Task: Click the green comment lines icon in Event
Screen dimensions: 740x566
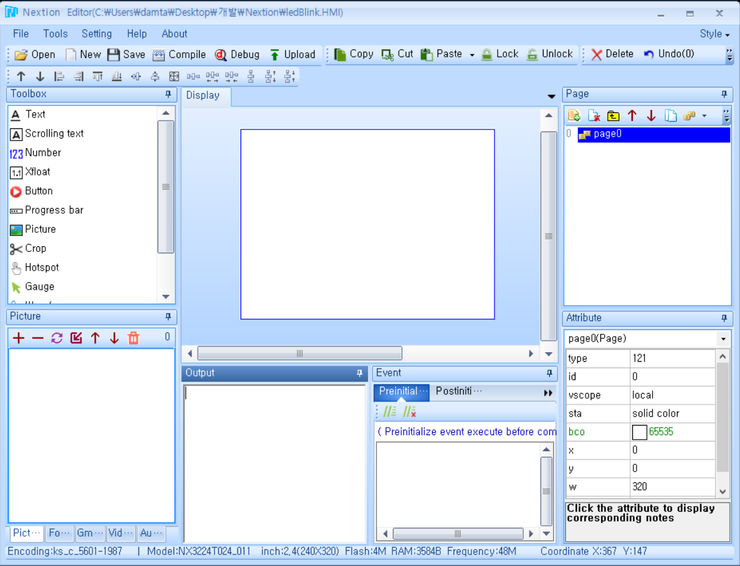Action: 389,412
